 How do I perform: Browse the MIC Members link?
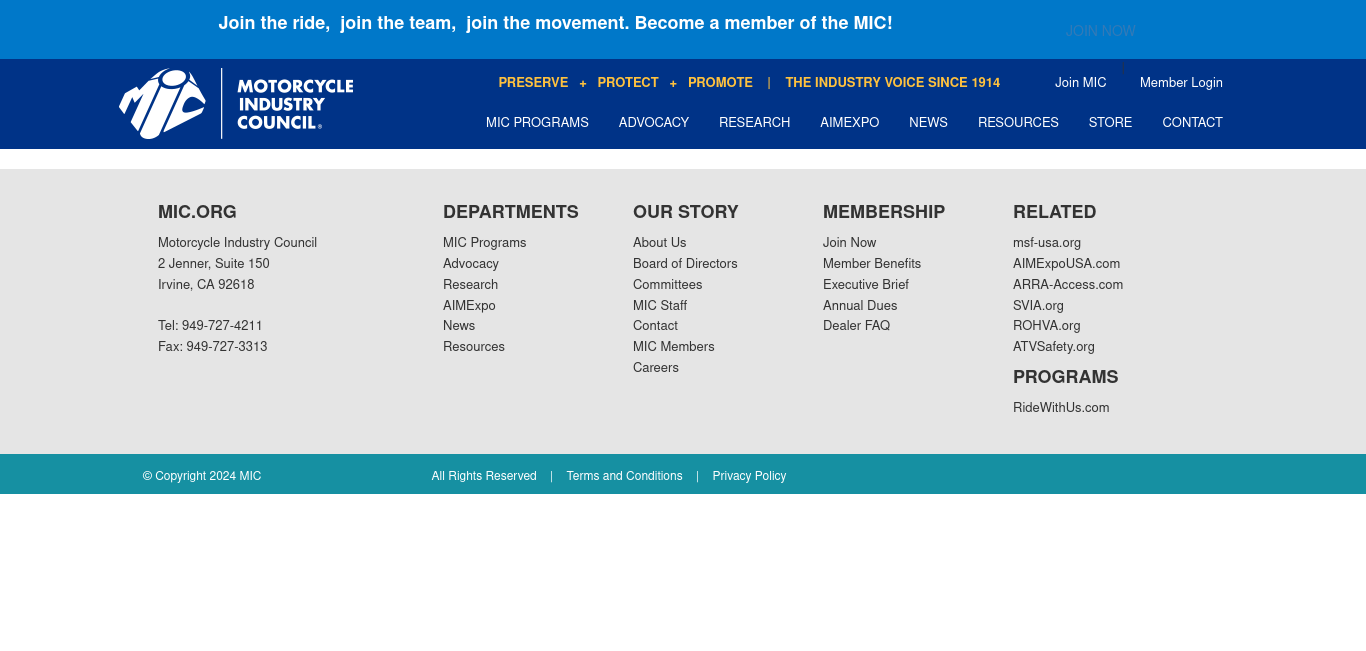[674, 347]
